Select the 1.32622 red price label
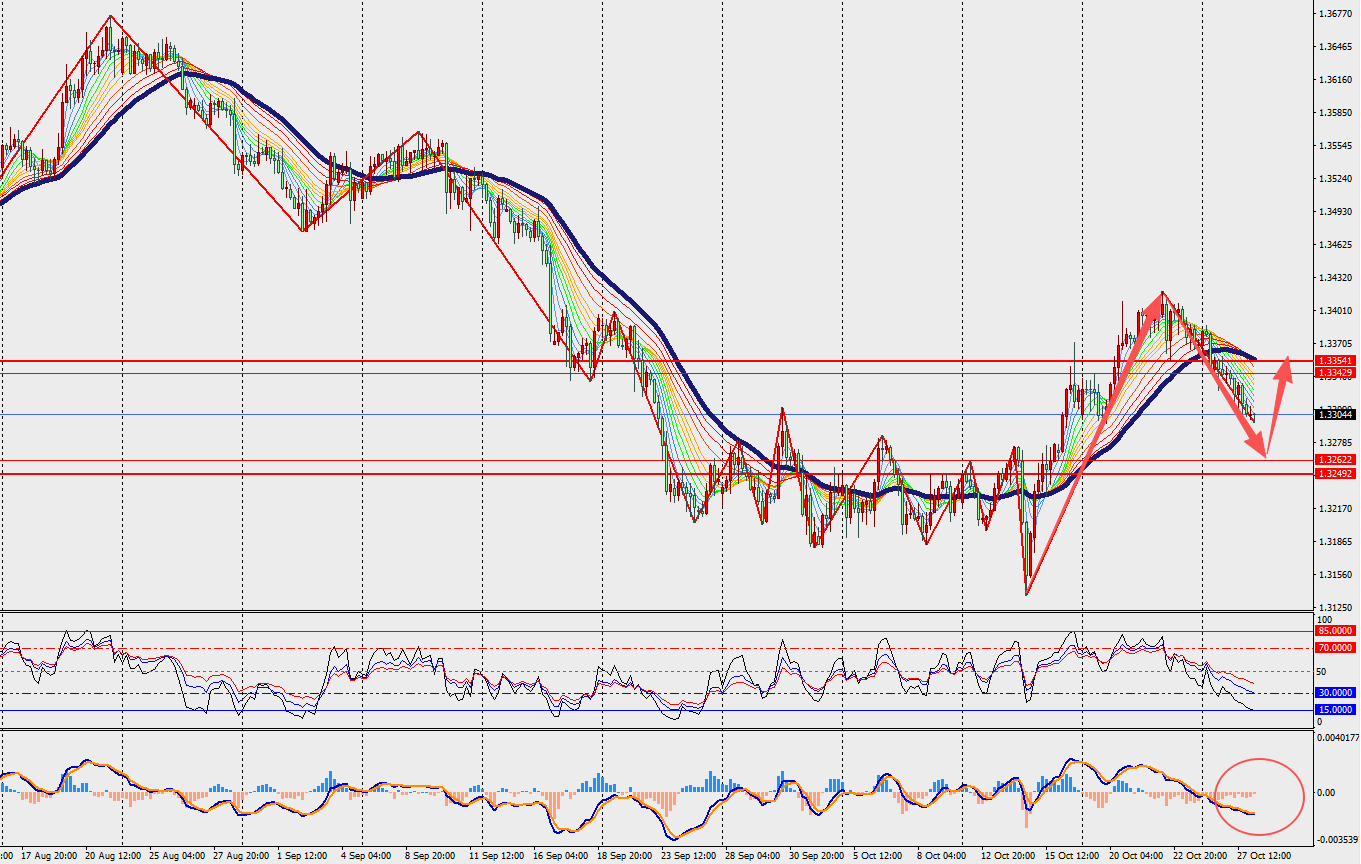 [1335, 460]
